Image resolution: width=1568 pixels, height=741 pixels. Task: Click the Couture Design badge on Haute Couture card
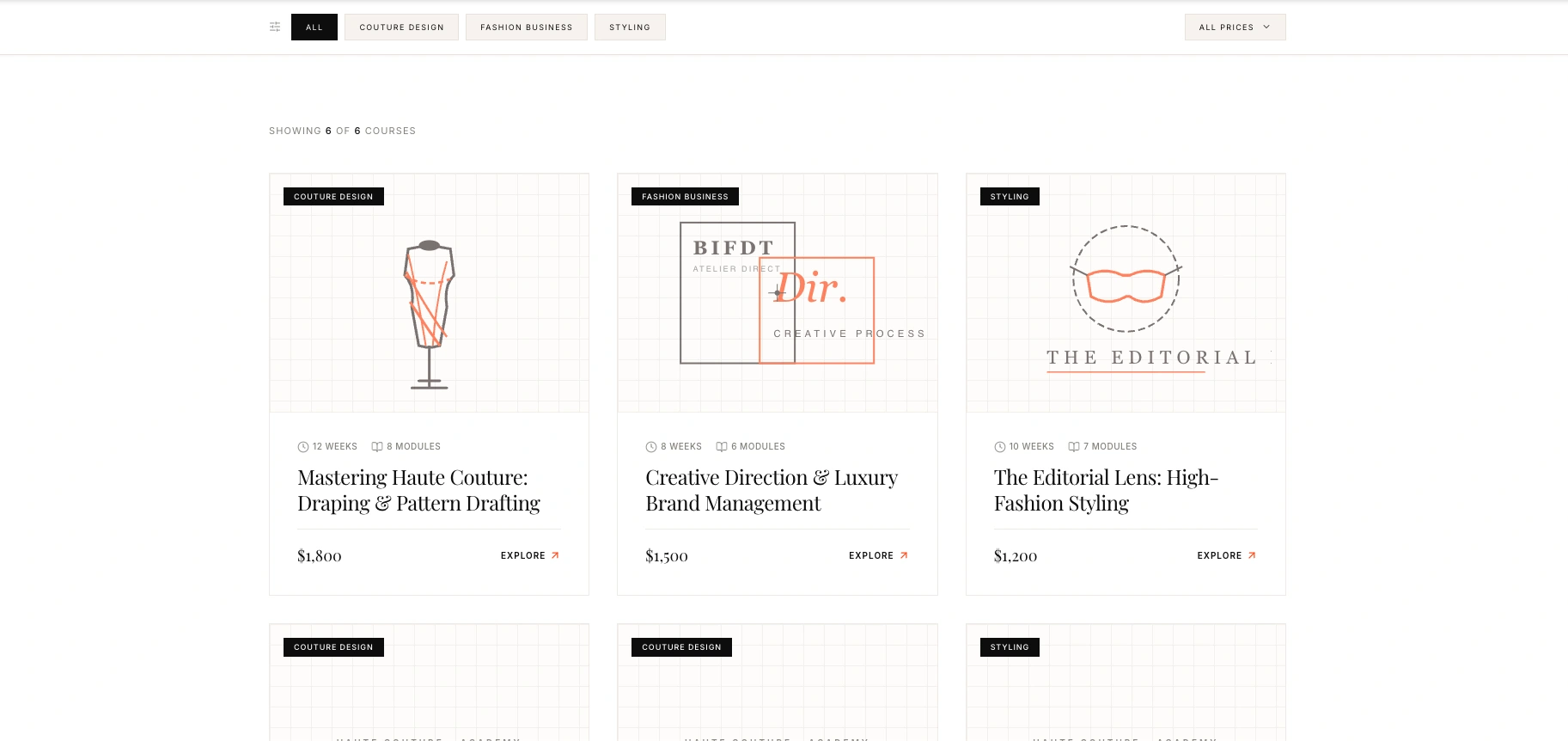[x=333, y=197]
